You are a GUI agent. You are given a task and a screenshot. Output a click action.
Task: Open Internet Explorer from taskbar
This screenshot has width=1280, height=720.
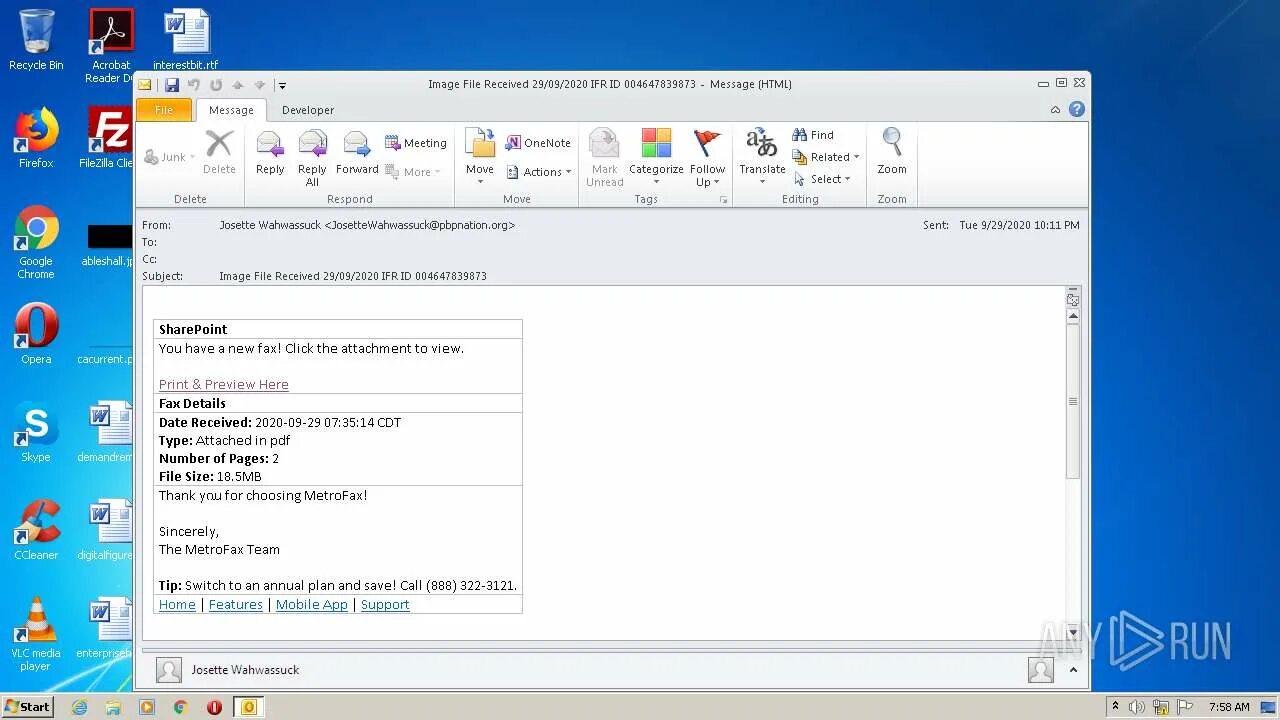point(79,707)
